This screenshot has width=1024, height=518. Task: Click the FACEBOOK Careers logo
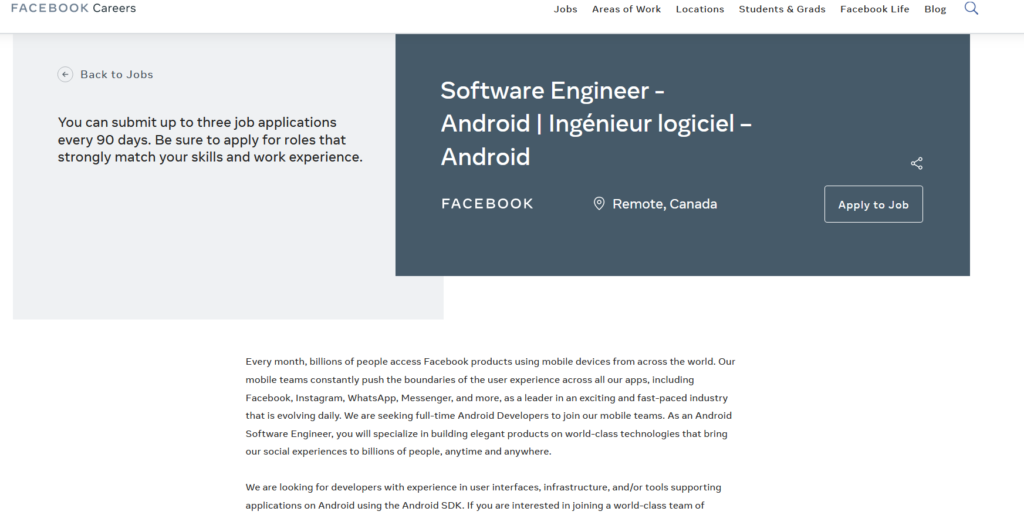73,8
